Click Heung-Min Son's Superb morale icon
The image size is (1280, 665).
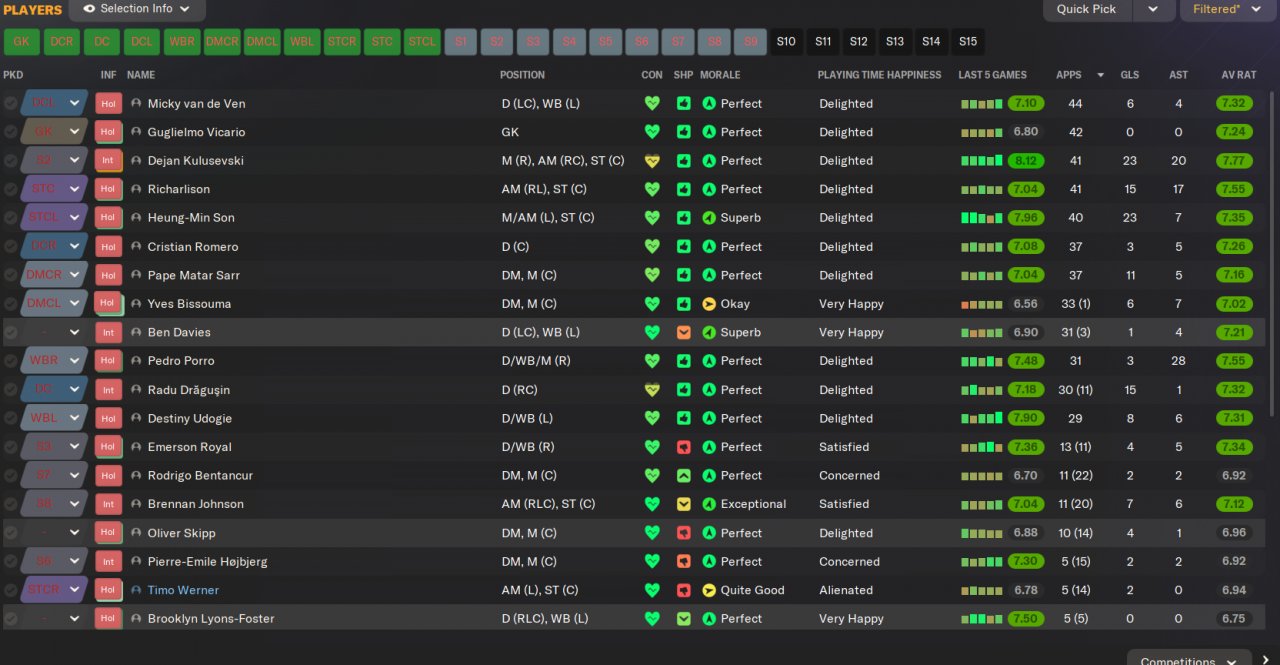click(x=709, y=217)
